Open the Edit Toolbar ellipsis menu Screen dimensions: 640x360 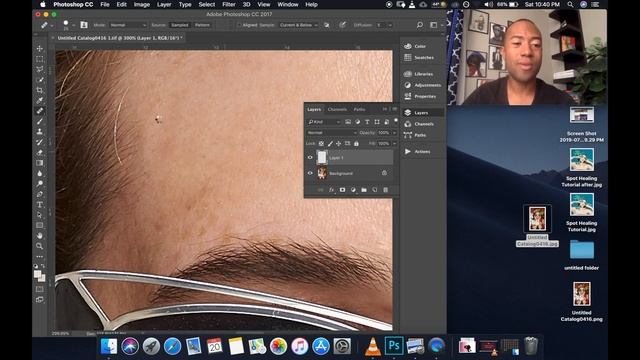click(40, 256)
